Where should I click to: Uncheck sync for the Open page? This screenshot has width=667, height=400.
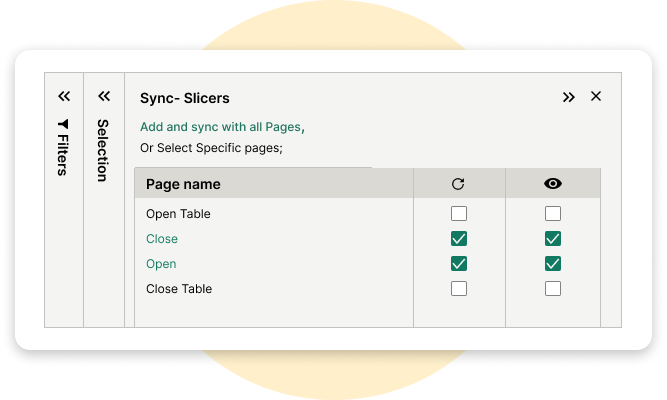click(459, 264)
